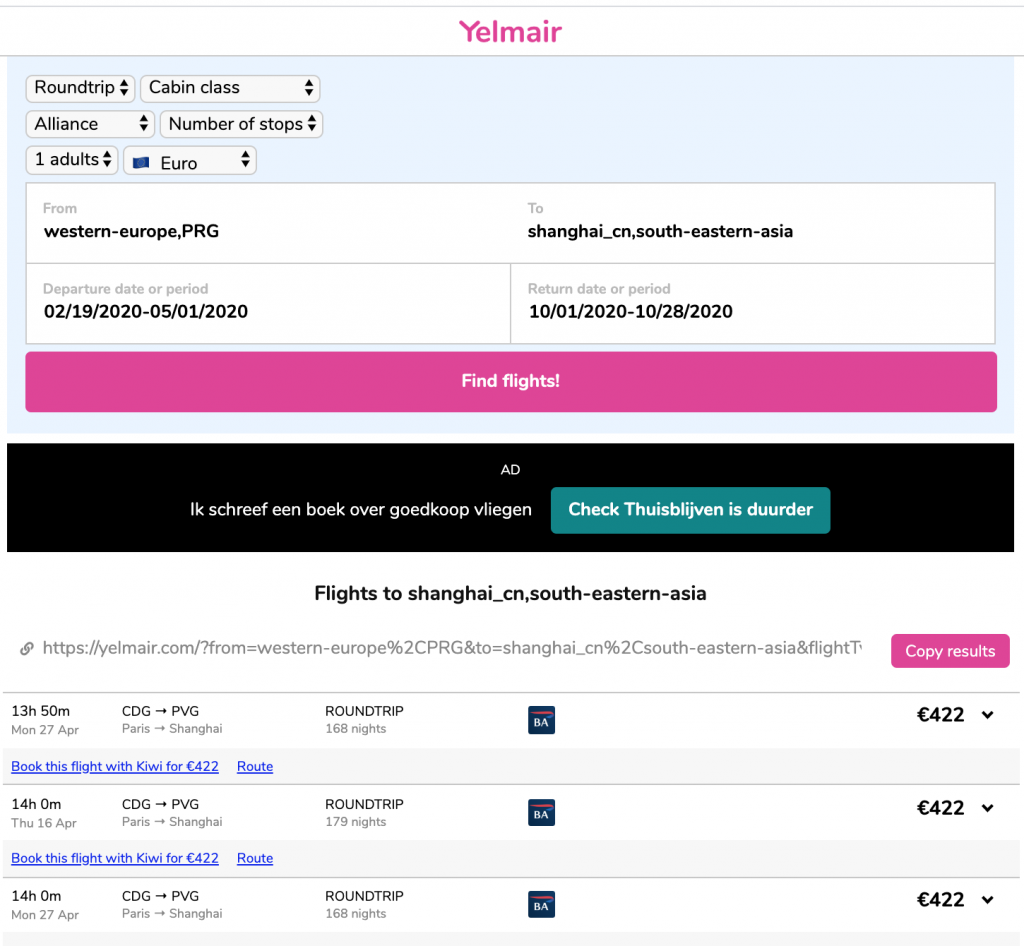Click Book this flight link under Thu 16 Apr flight
The image size is (1024, 946).
tap(115, 859)
